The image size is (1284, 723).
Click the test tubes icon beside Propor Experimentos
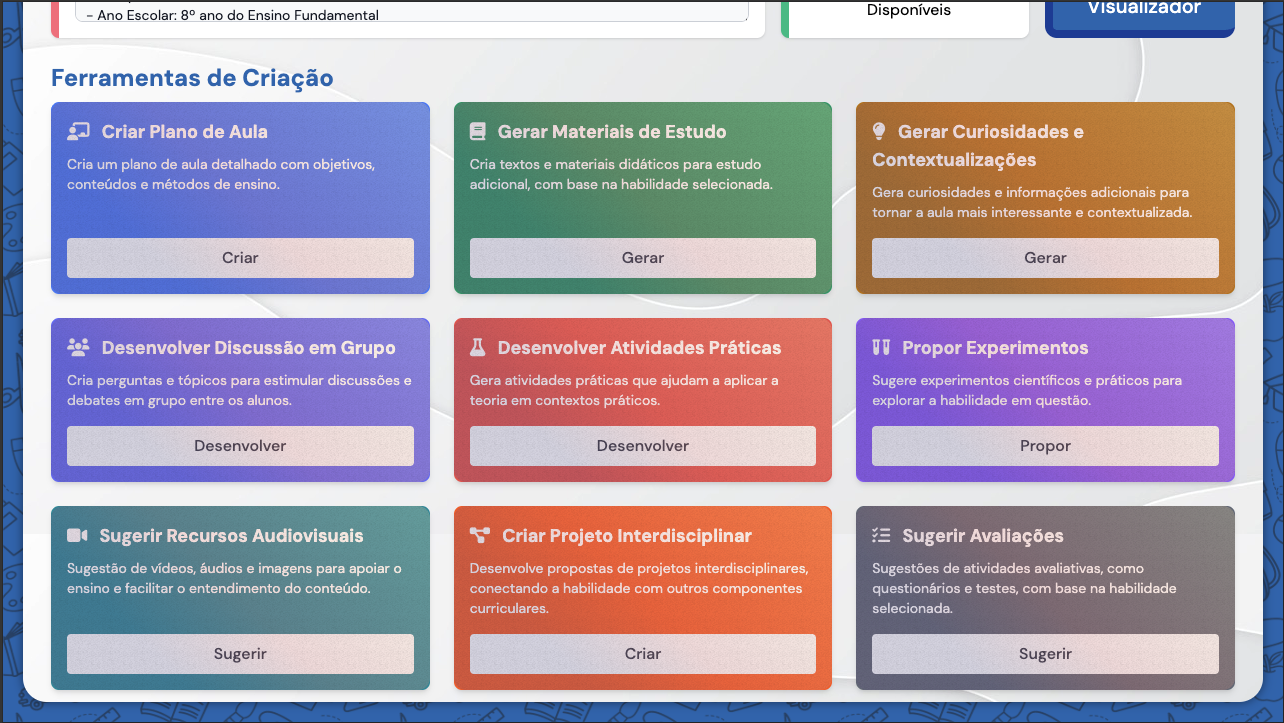[881, 348]
